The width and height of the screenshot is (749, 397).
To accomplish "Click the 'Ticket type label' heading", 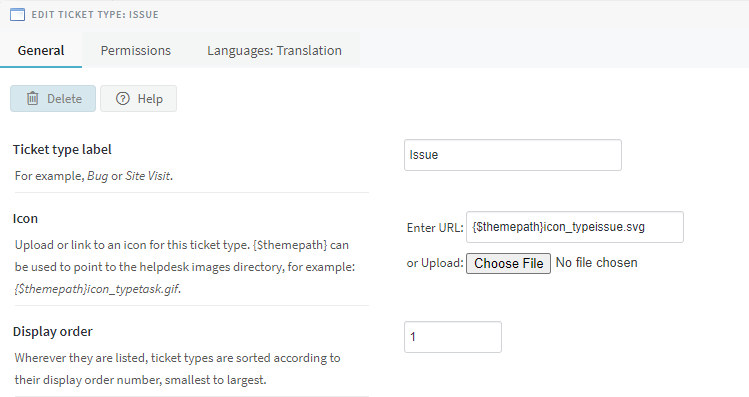I will (x=62, y=150).
